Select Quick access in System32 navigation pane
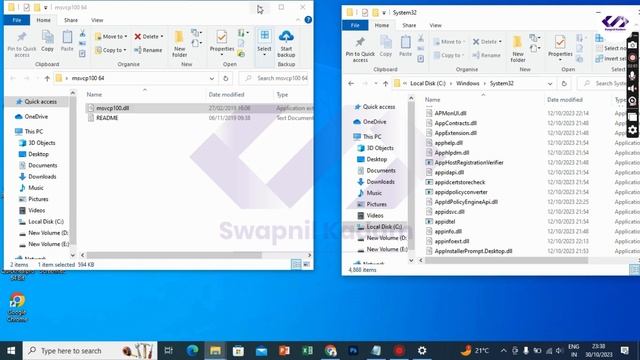The image size is (640, 360). pos(379,107)
